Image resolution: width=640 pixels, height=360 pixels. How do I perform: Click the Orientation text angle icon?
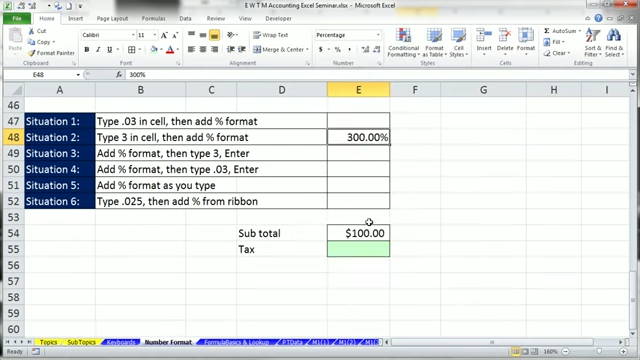(231, 35)
